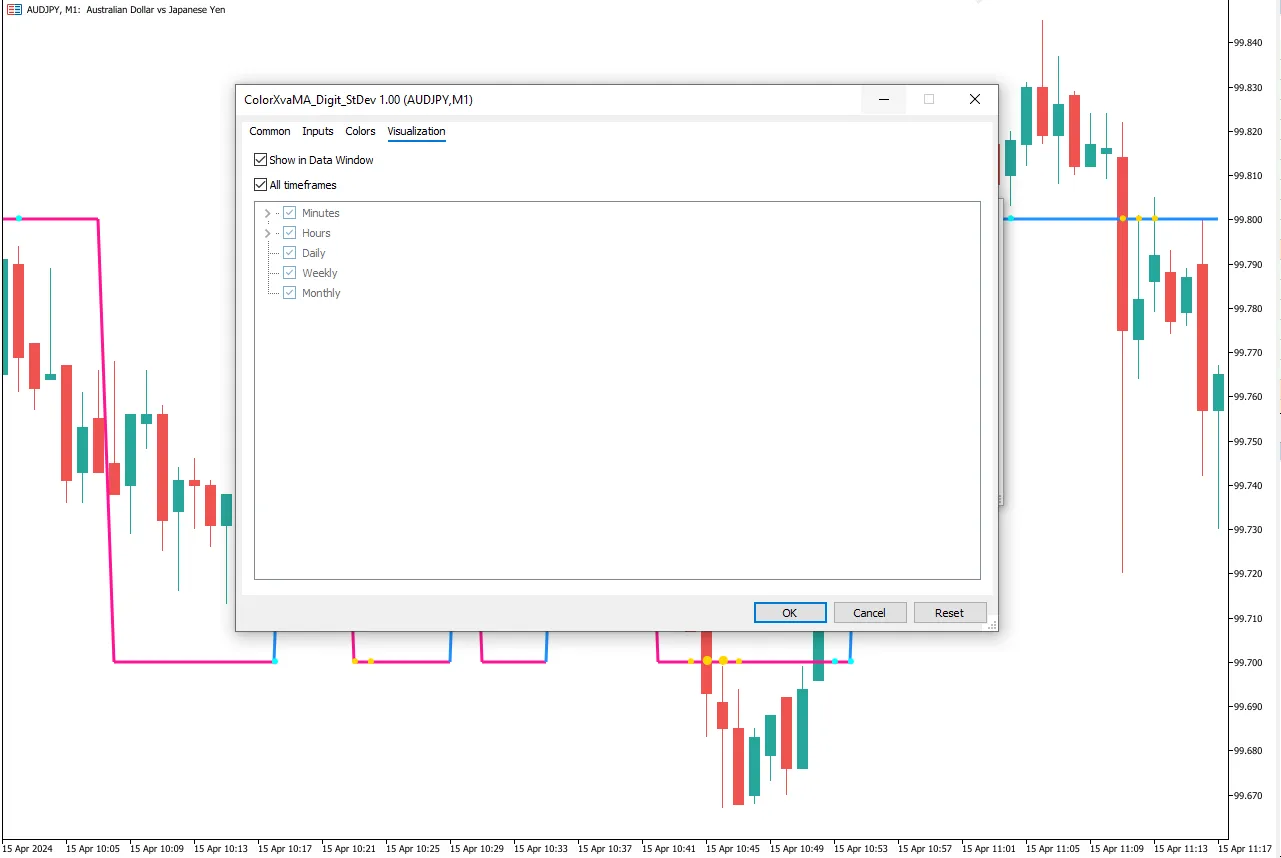
Task: Toggle Show in Data Window checkbox
Action: tap(260, 160)
